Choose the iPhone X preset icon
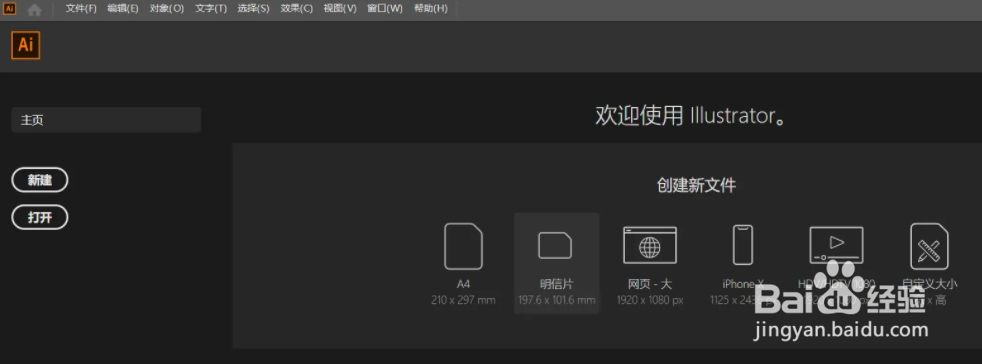The image size is (982, 364). click(743, 245)
